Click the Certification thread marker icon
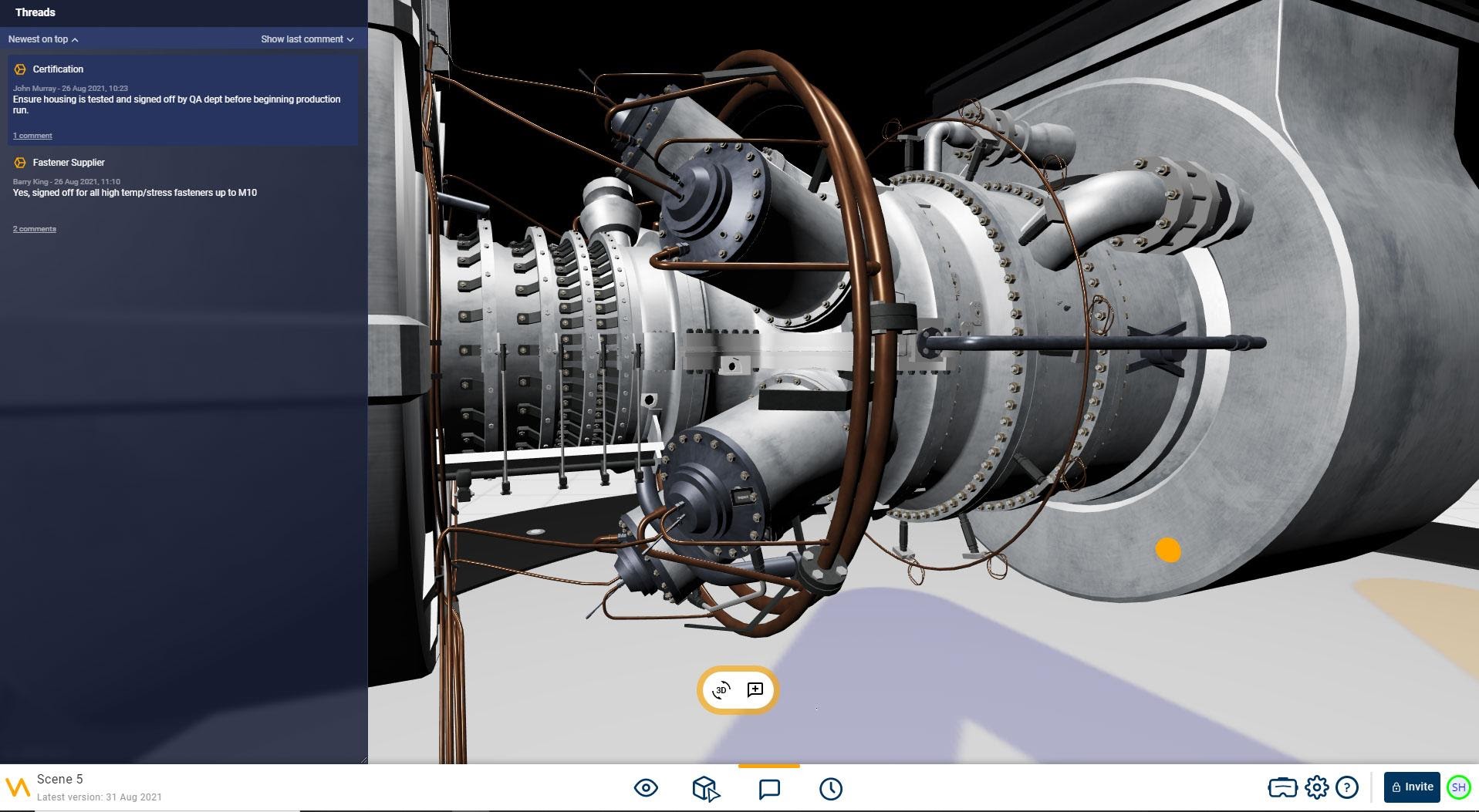Screen dimensions: 1479x812 click(20, 69)
